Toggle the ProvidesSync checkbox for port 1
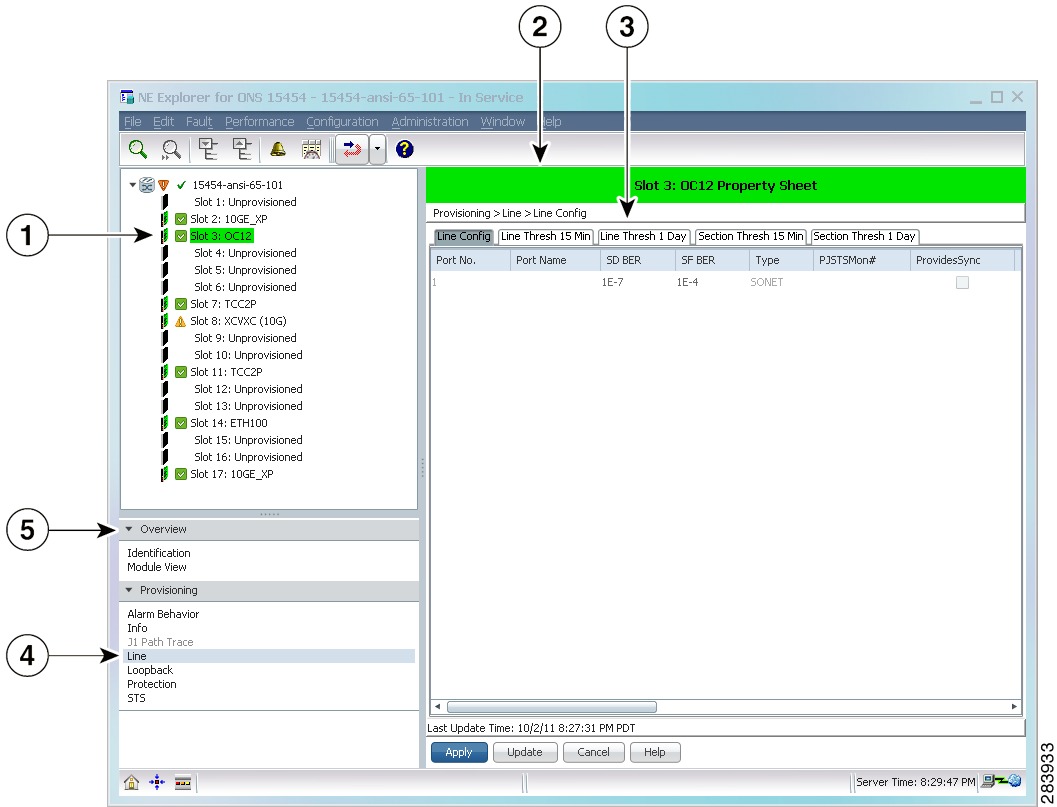The height and width of the screenshot is (807, 1057). 962,282
